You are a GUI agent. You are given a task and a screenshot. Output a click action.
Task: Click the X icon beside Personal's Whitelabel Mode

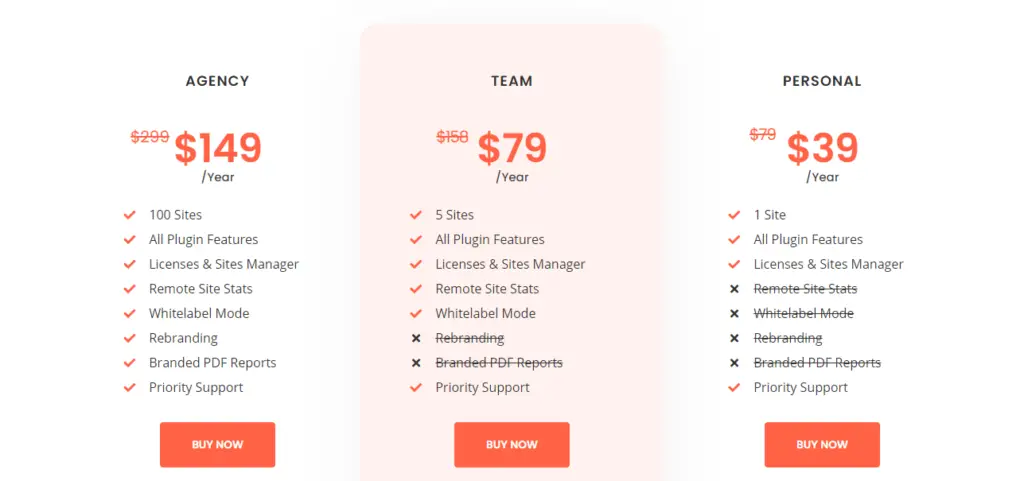tap(734, 313)
